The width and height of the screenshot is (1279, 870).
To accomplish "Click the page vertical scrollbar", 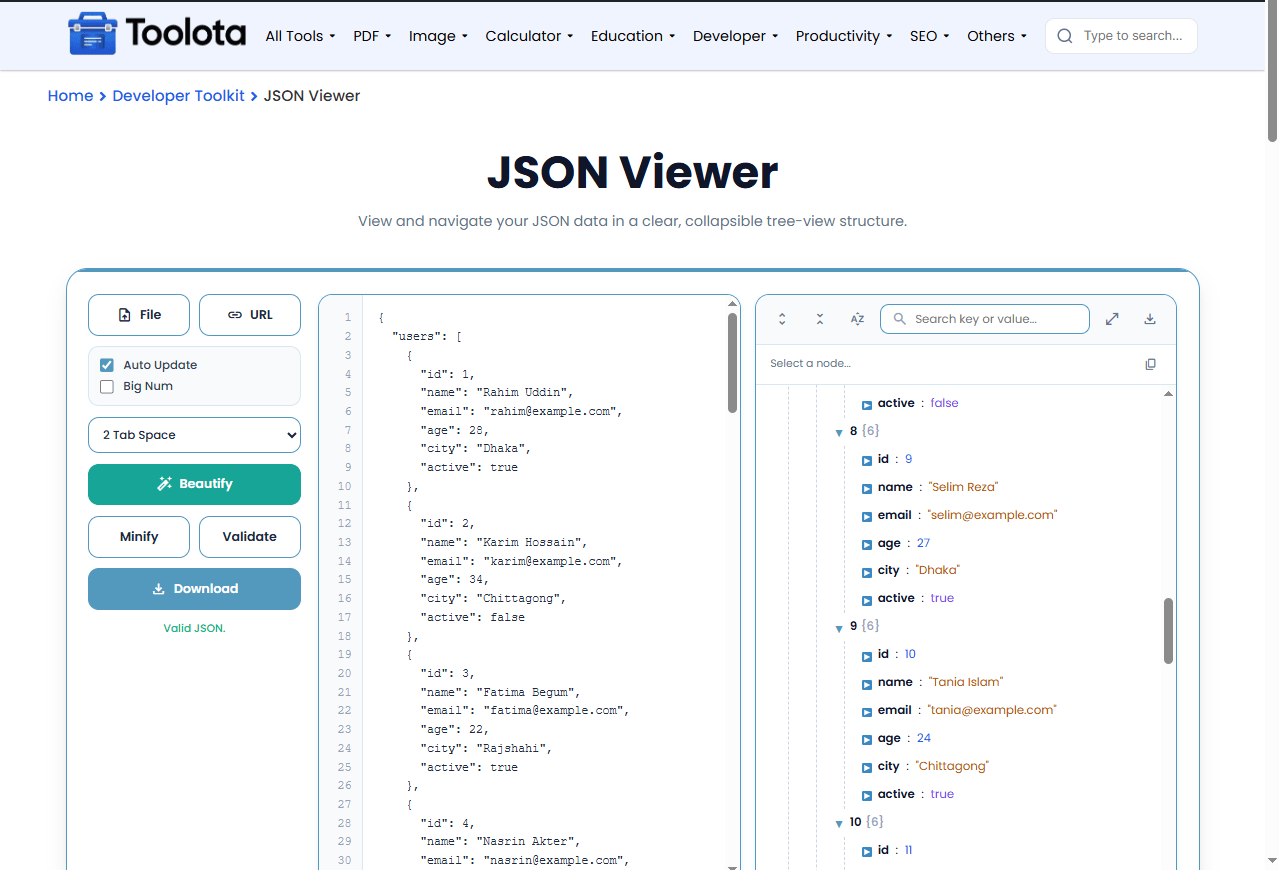I will pos(1272,72).
